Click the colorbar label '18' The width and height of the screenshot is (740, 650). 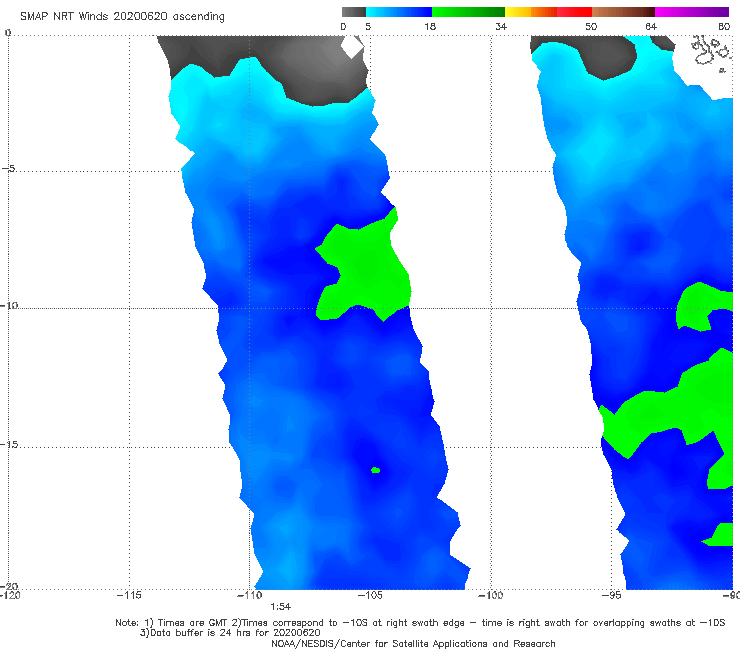click(429, 27)
